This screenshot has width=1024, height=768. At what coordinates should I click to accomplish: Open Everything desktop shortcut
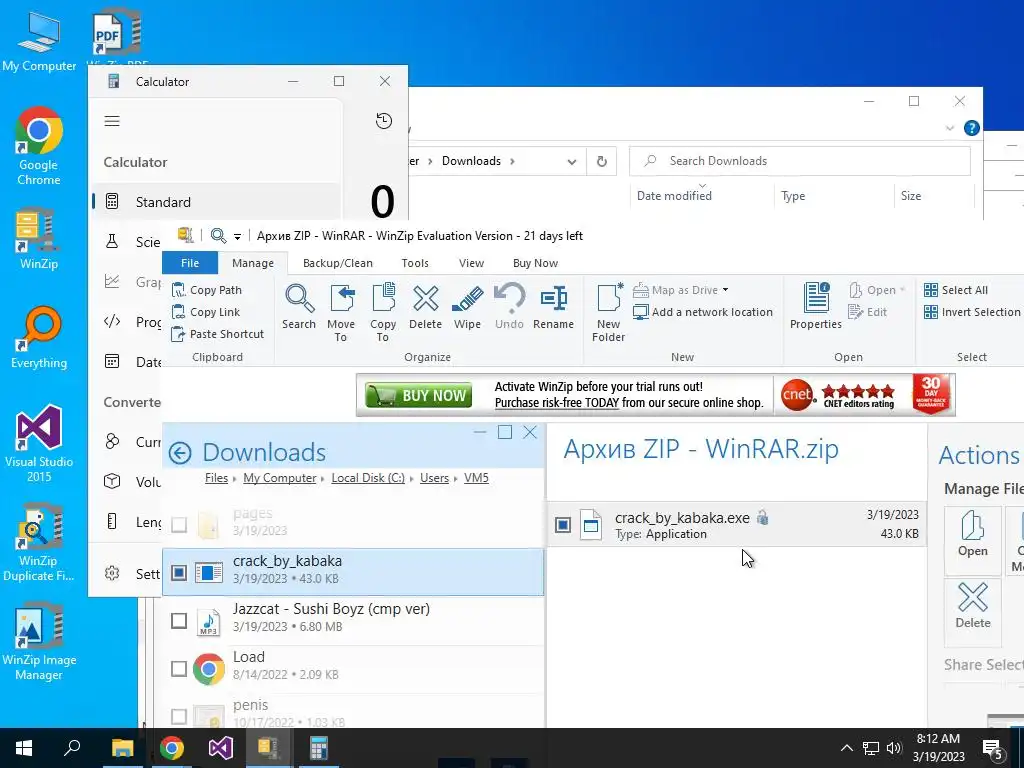pyautogui.click(x=39, y=338)
